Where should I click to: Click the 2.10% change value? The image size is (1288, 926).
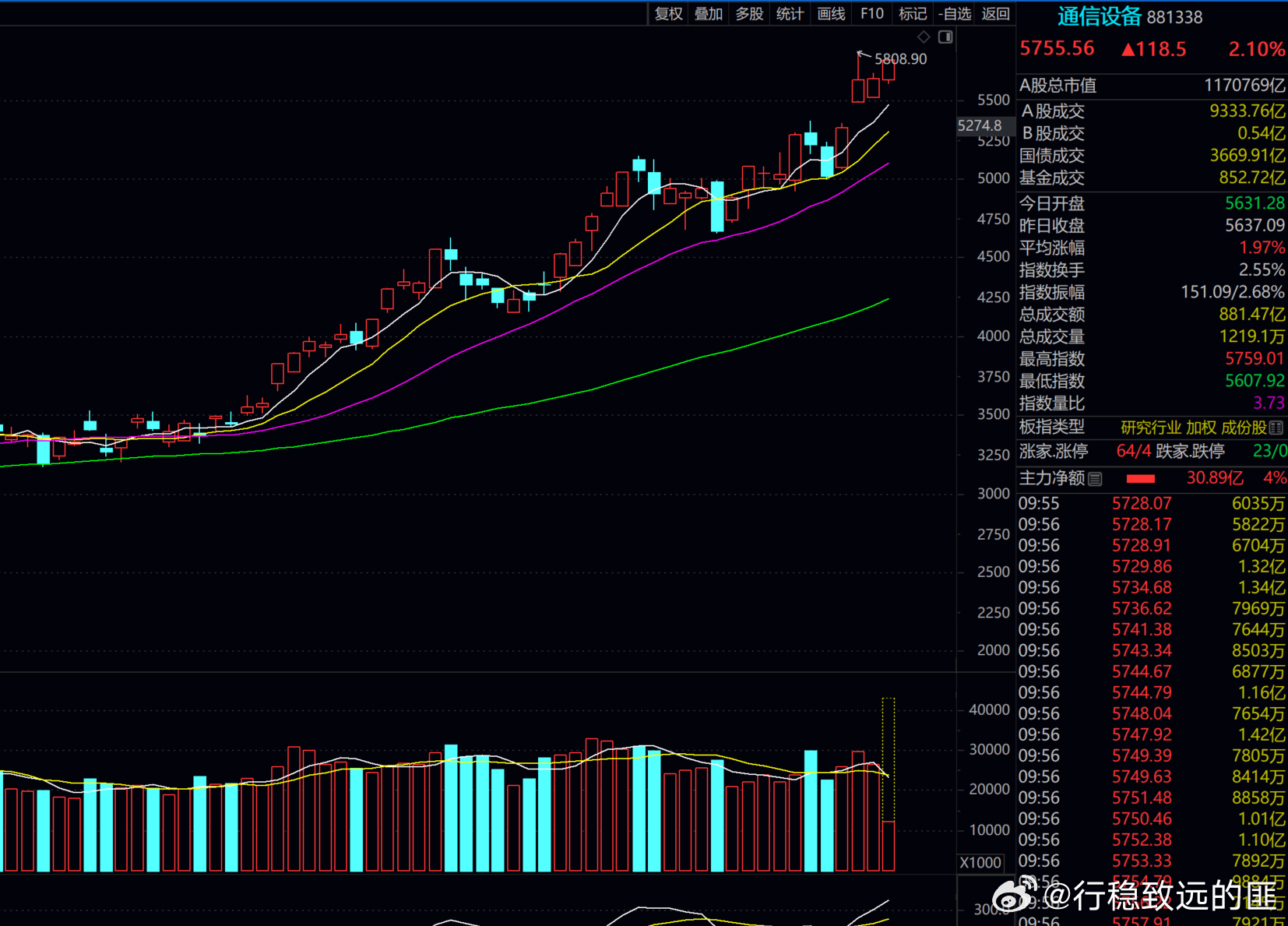pyautogui.click(x=1256, y=49)
